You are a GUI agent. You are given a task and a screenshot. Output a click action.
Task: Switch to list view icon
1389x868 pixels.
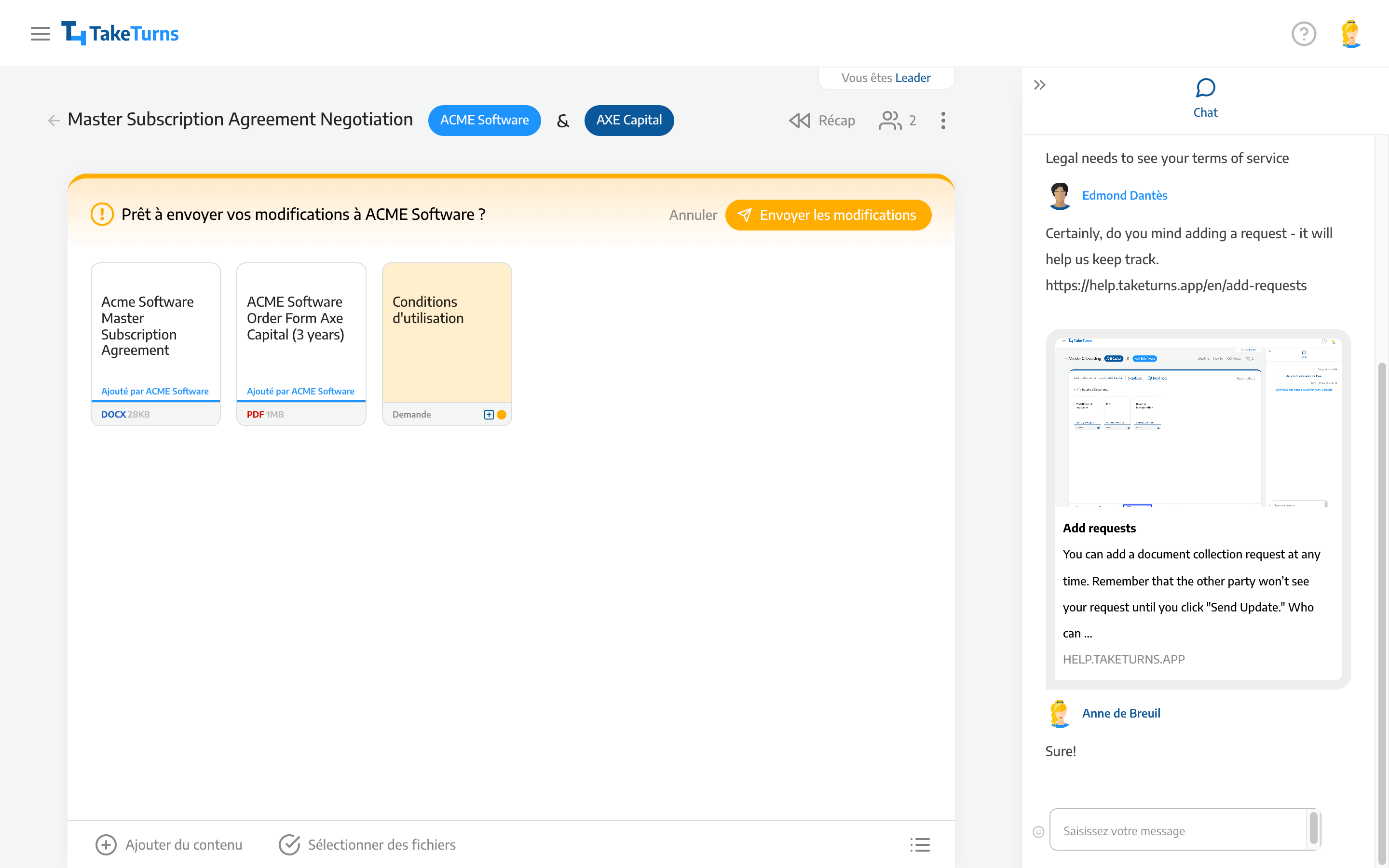[920, 844]
